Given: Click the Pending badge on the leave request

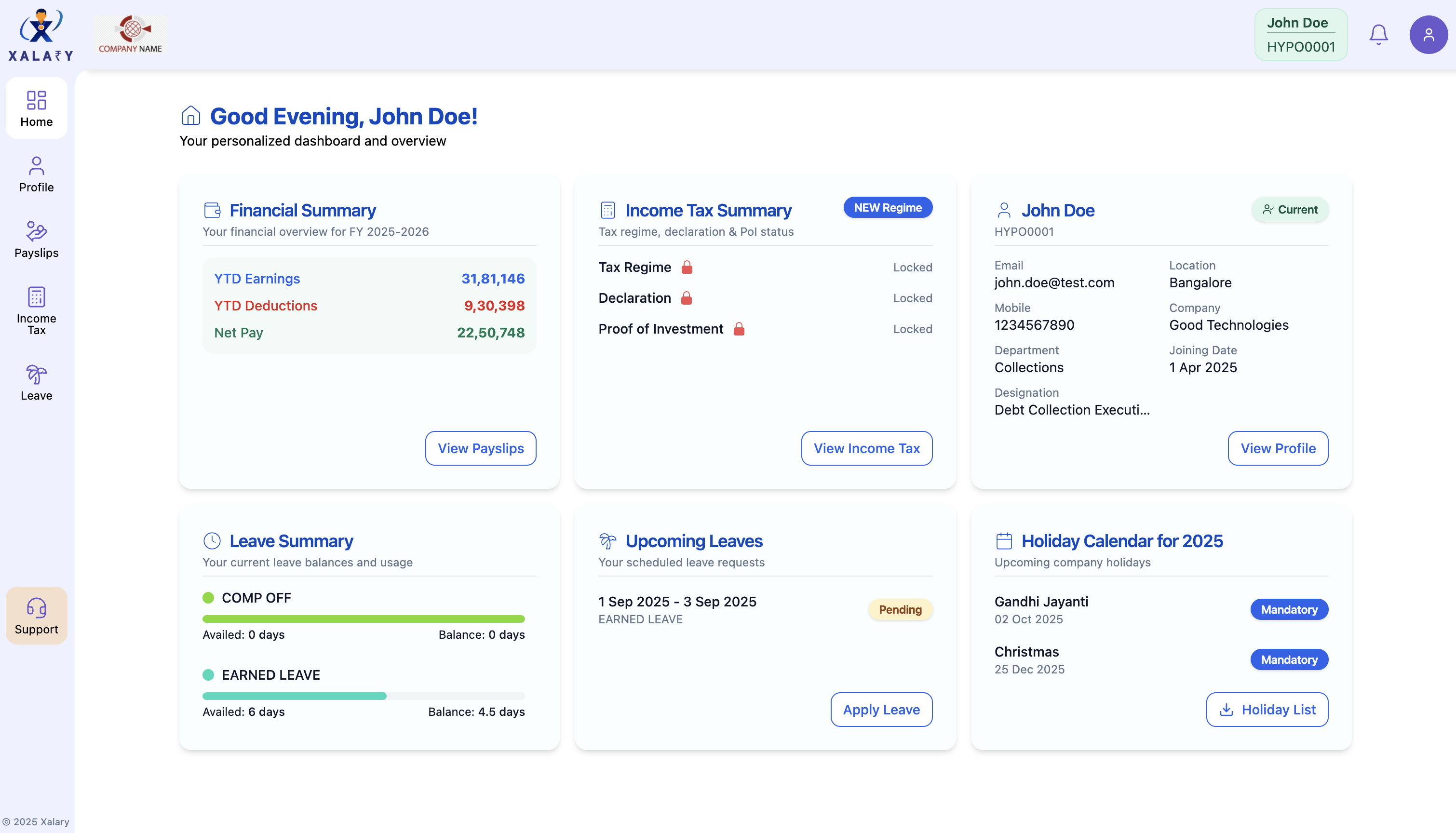Looking at the screenshot, I should (900, 609).
